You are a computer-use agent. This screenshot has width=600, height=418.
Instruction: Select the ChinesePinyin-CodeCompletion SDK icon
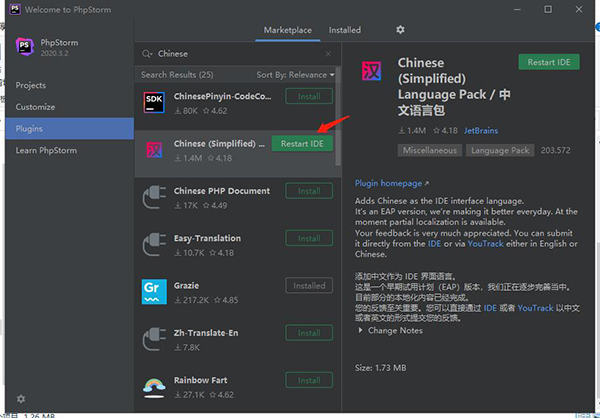(154, 103)
